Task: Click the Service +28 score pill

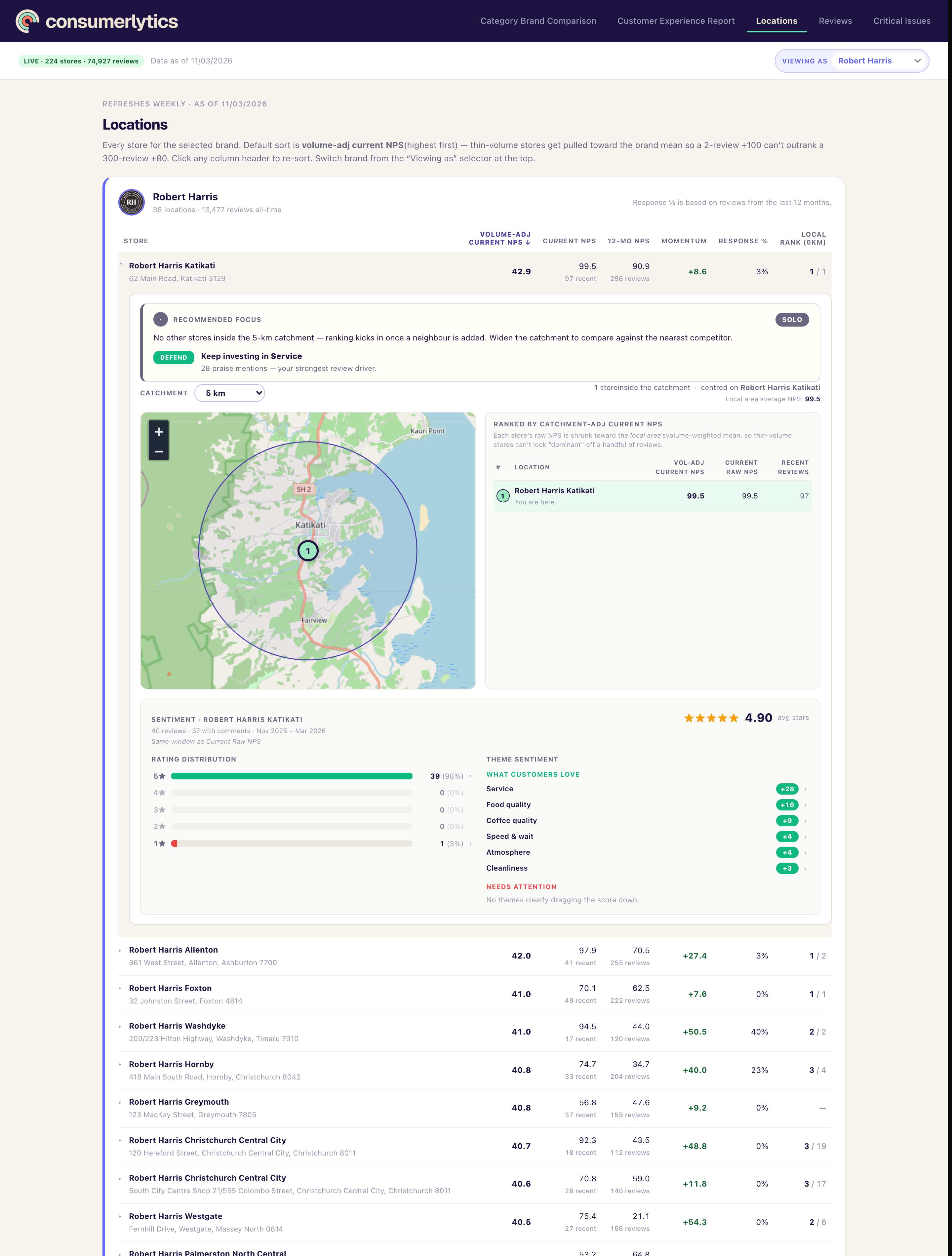Action: point(787,789)
